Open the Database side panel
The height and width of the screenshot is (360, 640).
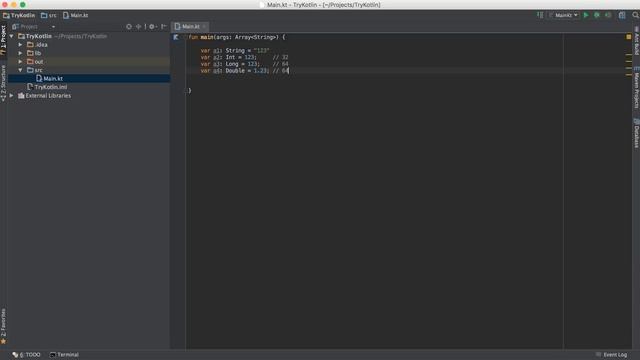[x=636, y=133]
